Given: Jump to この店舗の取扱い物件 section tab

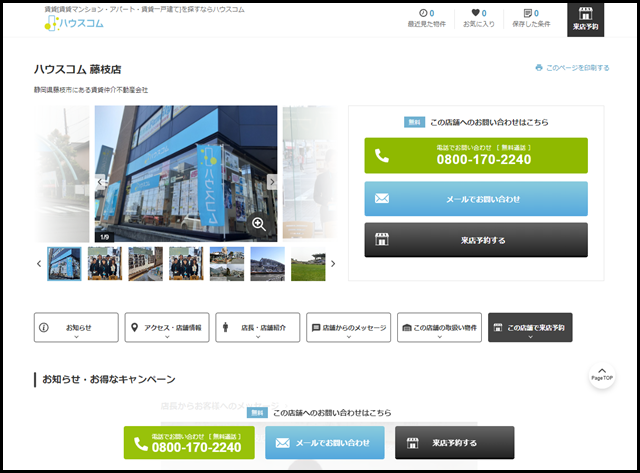Looking at the screenshot, I should coord(439,327).
